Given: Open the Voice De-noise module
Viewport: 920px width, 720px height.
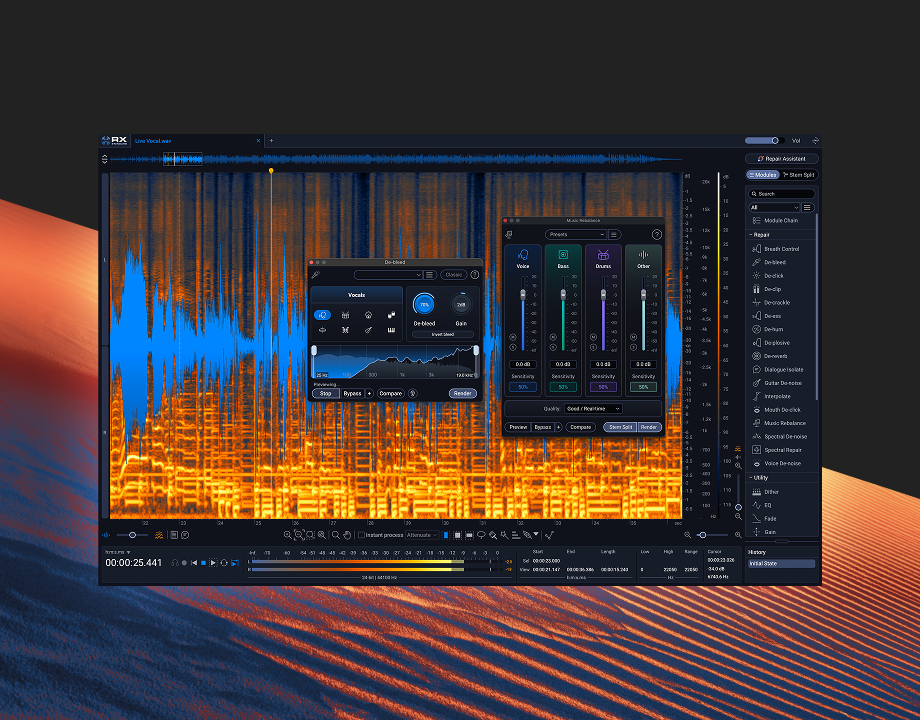Looking at the screenshot, I should pos(777,464).
